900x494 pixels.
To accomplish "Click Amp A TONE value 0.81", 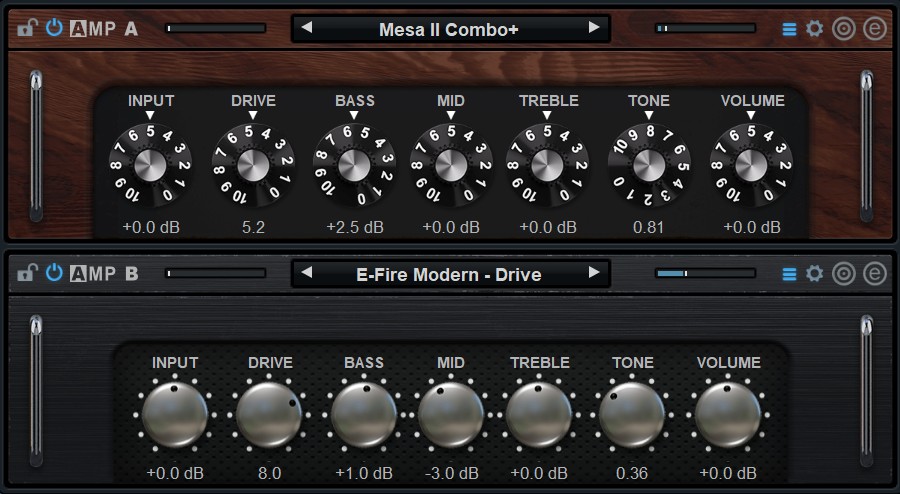I will click(x=648, y=227).
